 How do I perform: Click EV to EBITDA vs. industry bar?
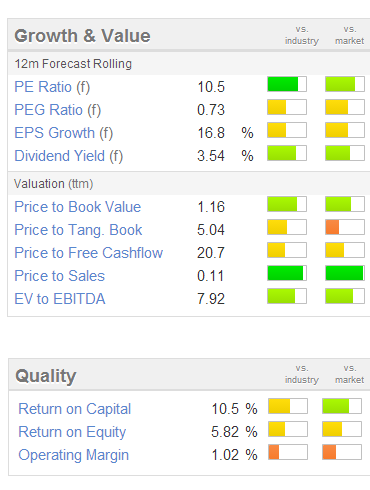(x=287, y=296)
